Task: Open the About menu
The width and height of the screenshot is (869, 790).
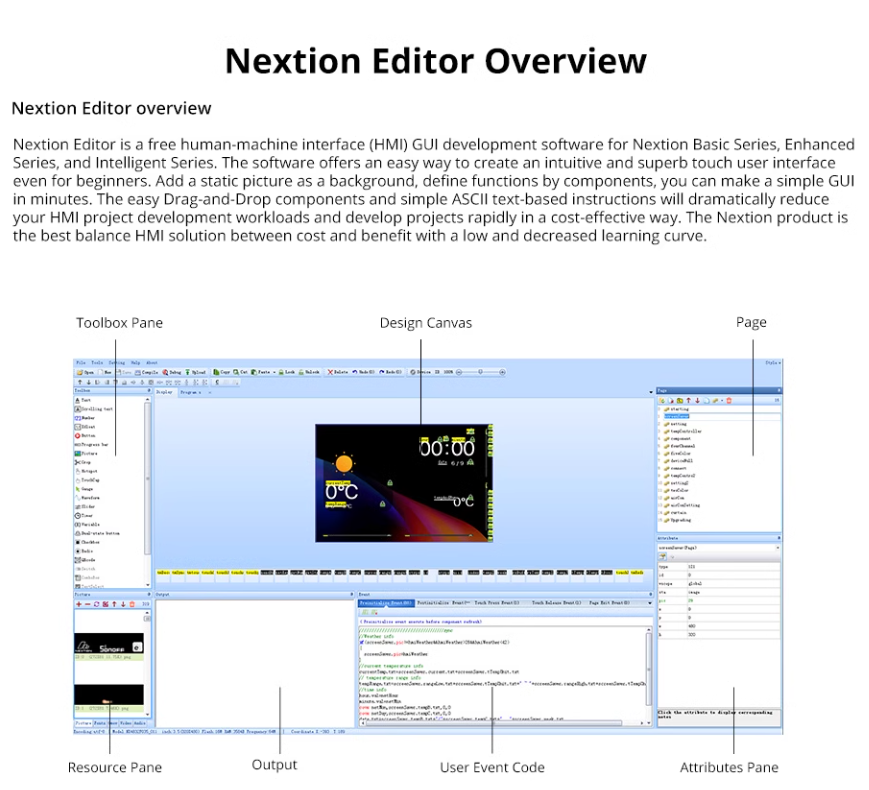Action: tap(152, 363)
